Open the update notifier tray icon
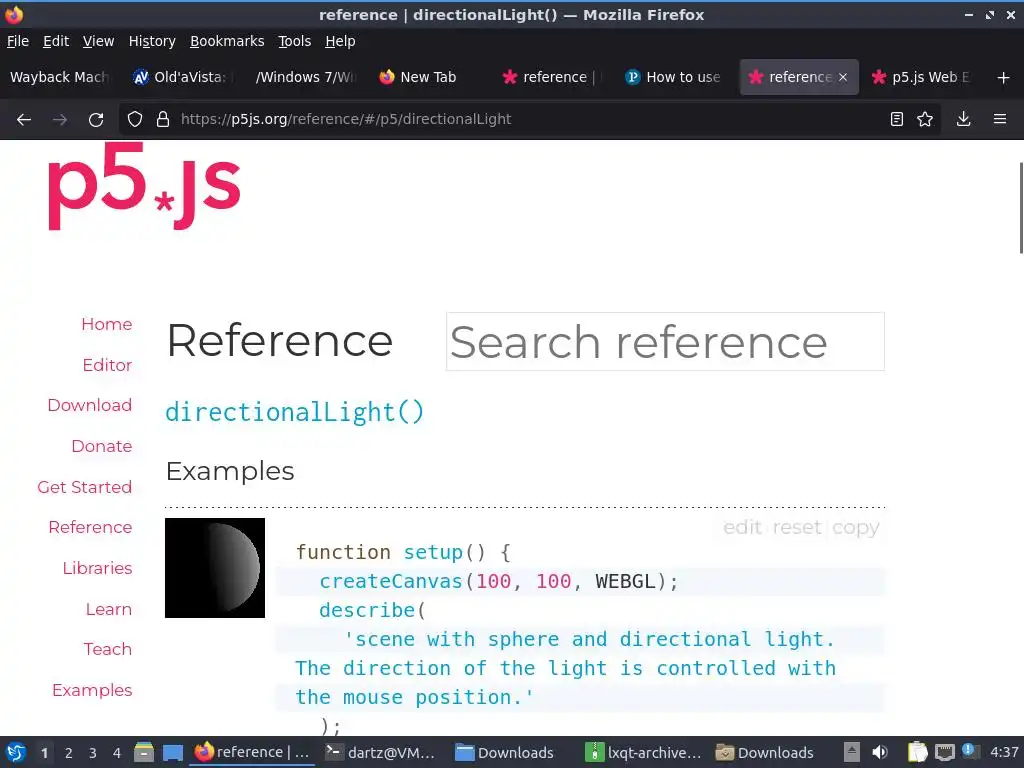Viewport: 1024px width, 768px height. tap(970, 751)
